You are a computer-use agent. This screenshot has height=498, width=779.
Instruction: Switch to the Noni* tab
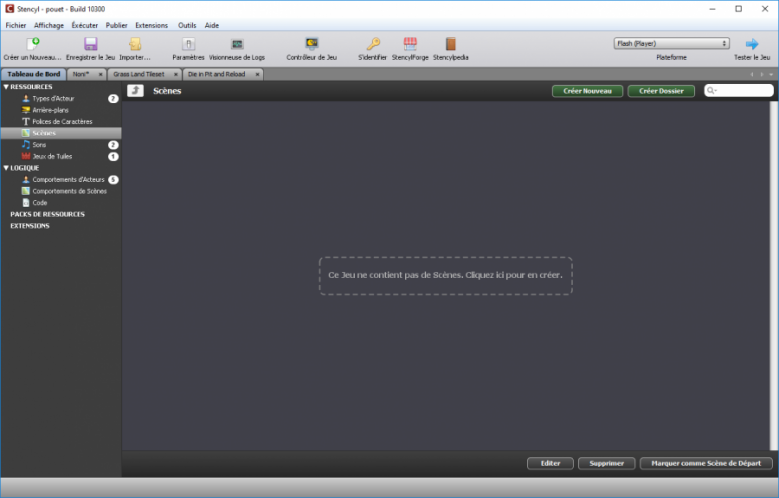(81, 74)
